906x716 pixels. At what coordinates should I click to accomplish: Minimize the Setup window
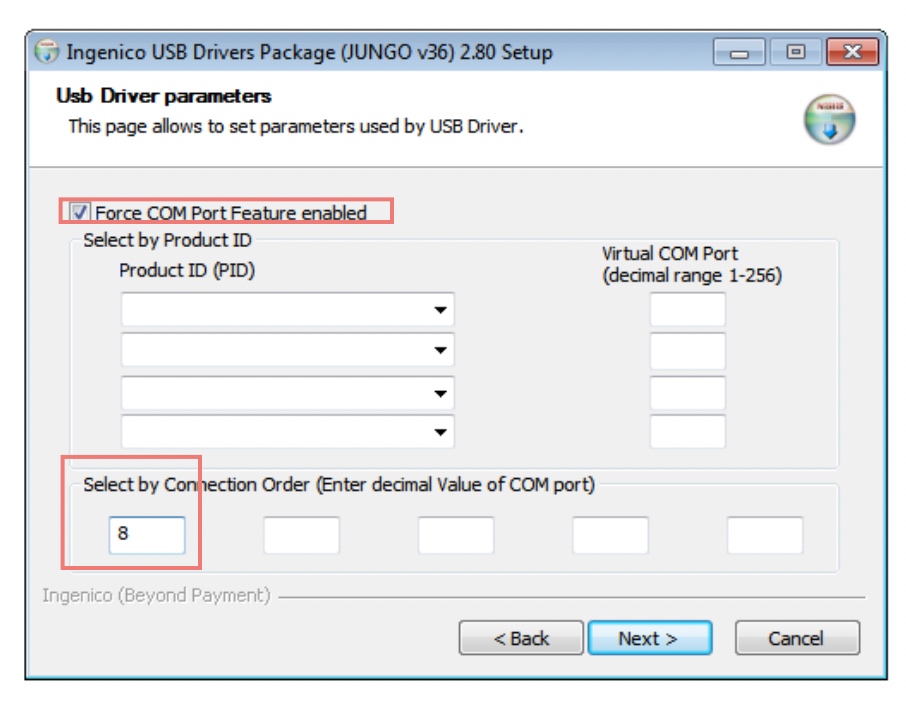tap(739, 53)
